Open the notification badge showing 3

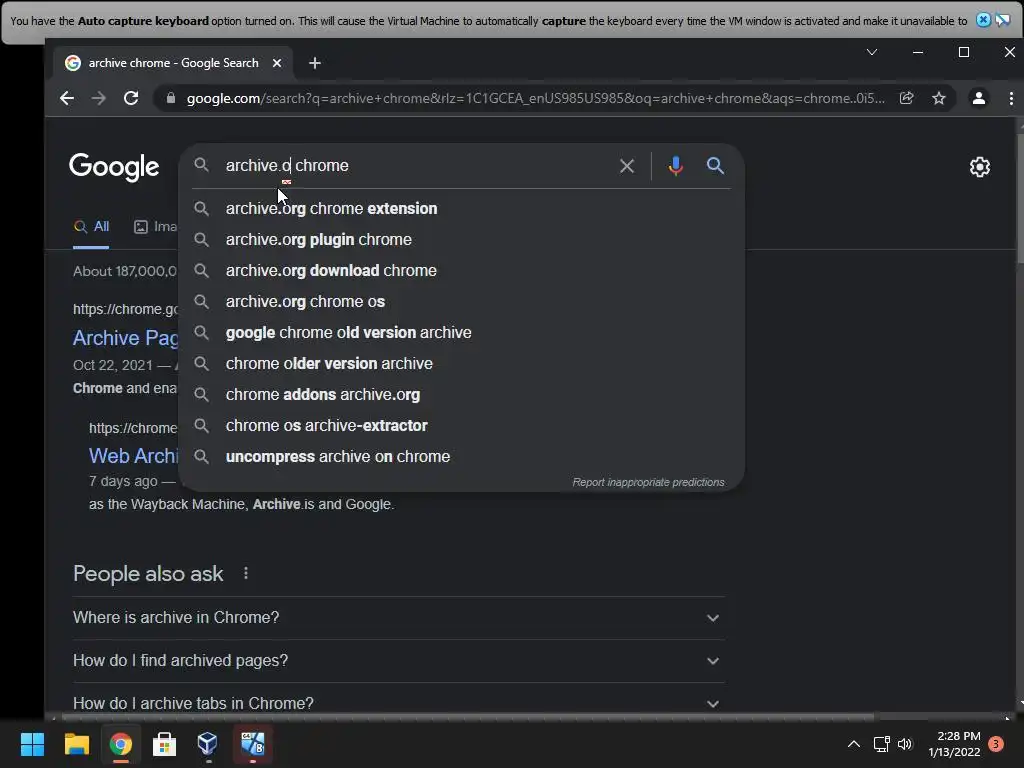pos(996,744)
